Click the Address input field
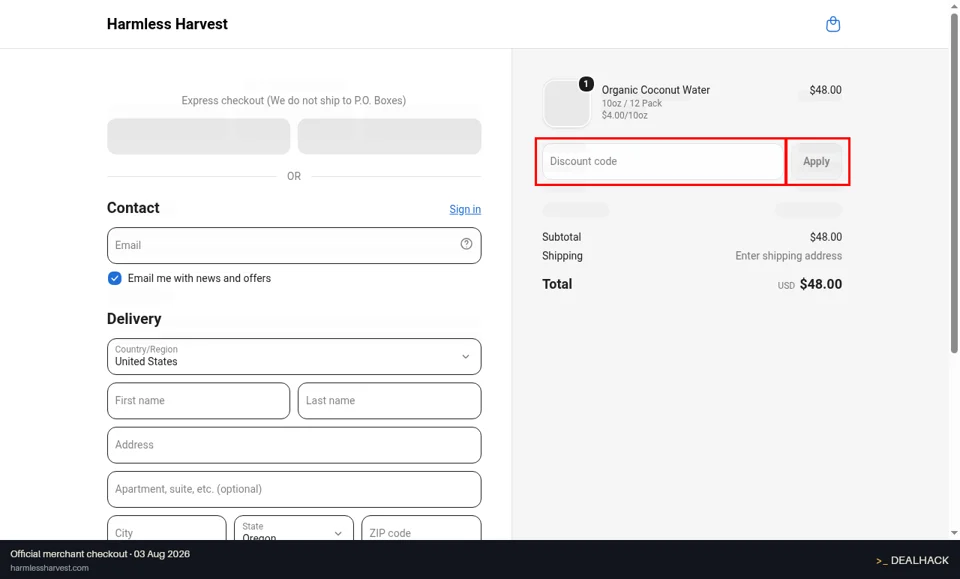960x579 pixels. (294, 445)
